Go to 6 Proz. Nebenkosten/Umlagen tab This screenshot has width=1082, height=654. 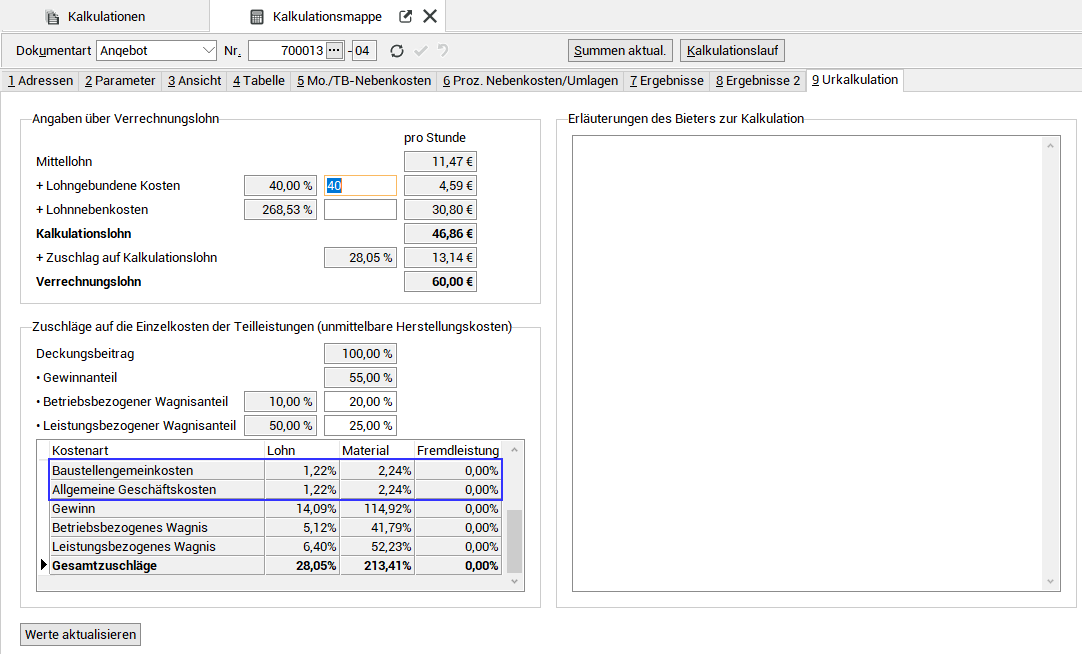pyautogui.click(x=530, y=81)
